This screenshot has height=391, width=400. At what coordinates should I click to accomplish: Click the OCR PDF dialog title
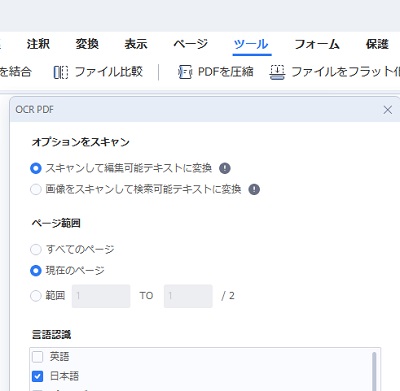[34, 109]
